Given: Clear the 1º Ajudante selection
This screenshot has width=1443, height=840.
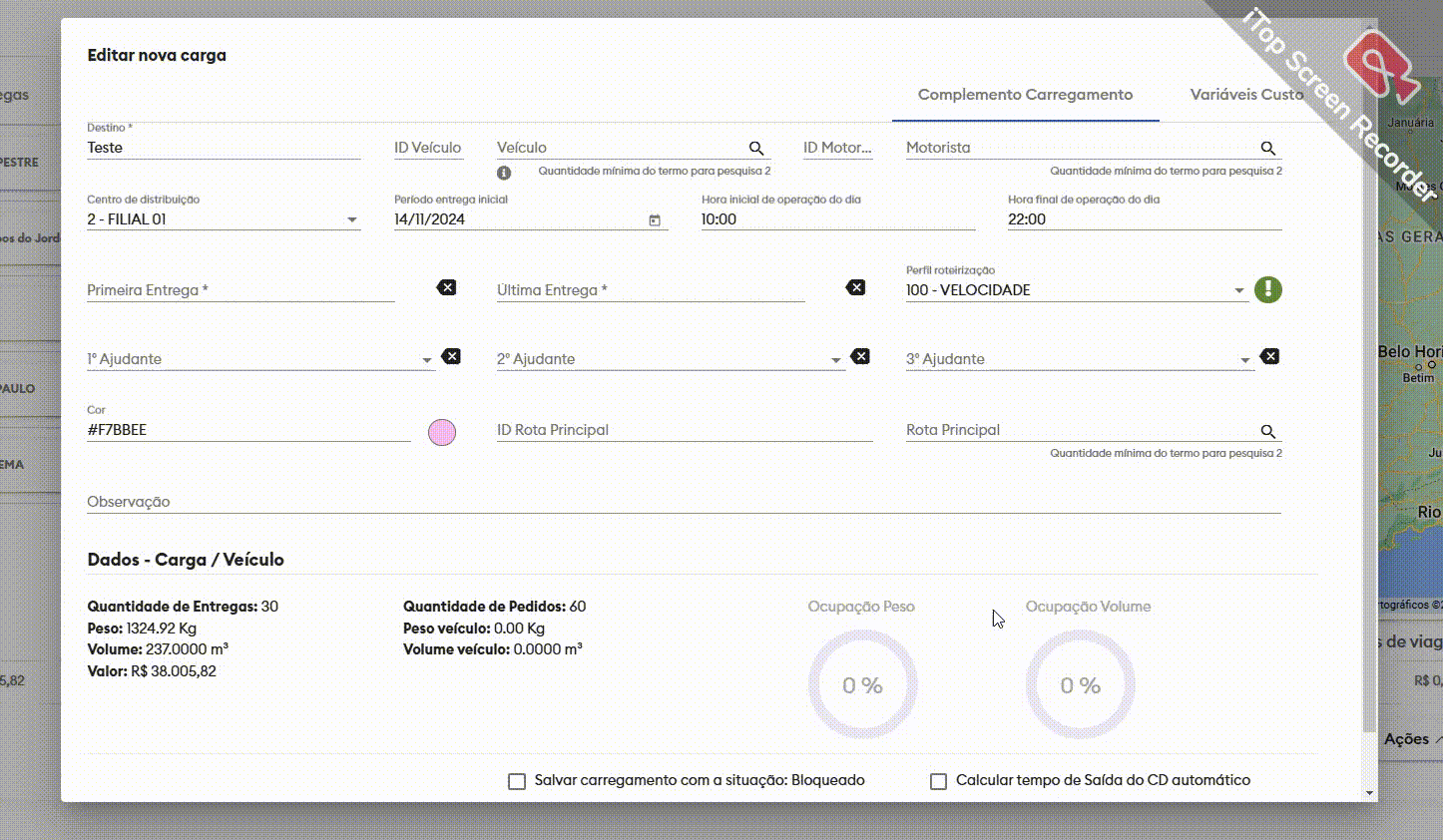Looking at the screenshot, I should tap(451, 356).
